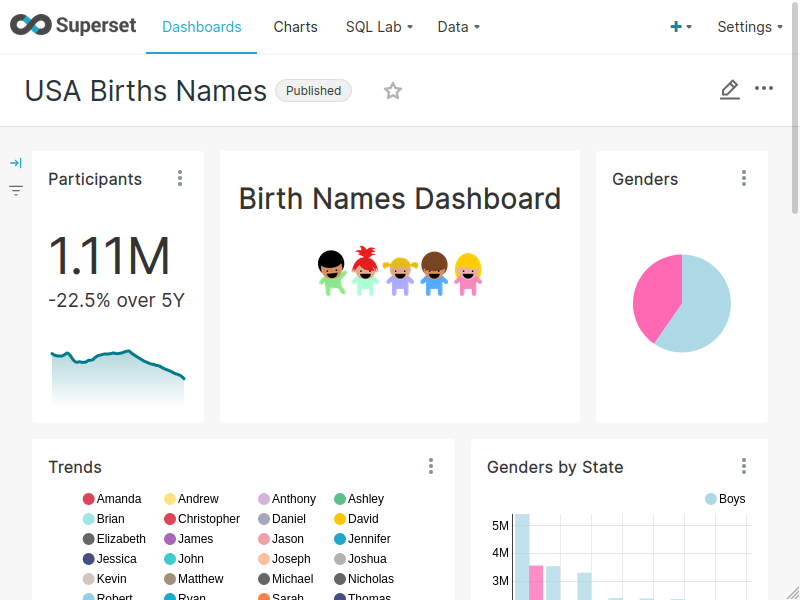This screenshot has width=800, height=600.
Task: Open the Trends chart options menu
Action: [x=431, y=465]
